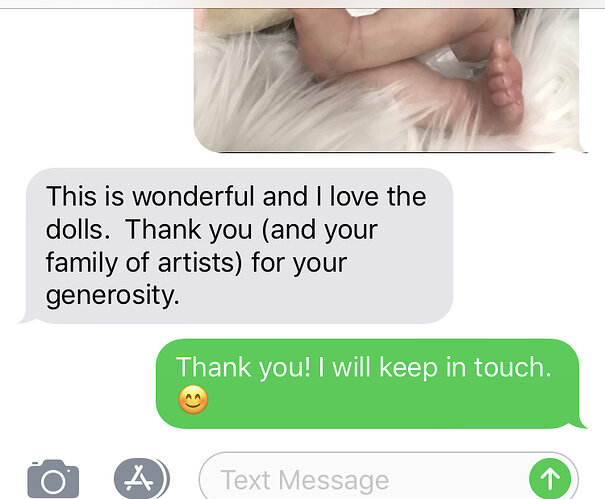The image size is (605, 499).
Task: Tap 'family of artists)' text in the message
Action: (144, 263)
